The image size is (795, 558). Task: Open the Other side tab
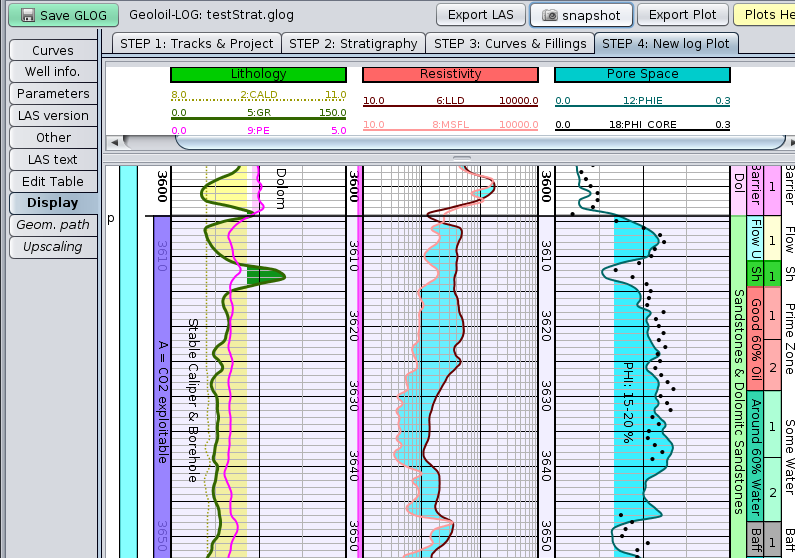pos(53,137)
